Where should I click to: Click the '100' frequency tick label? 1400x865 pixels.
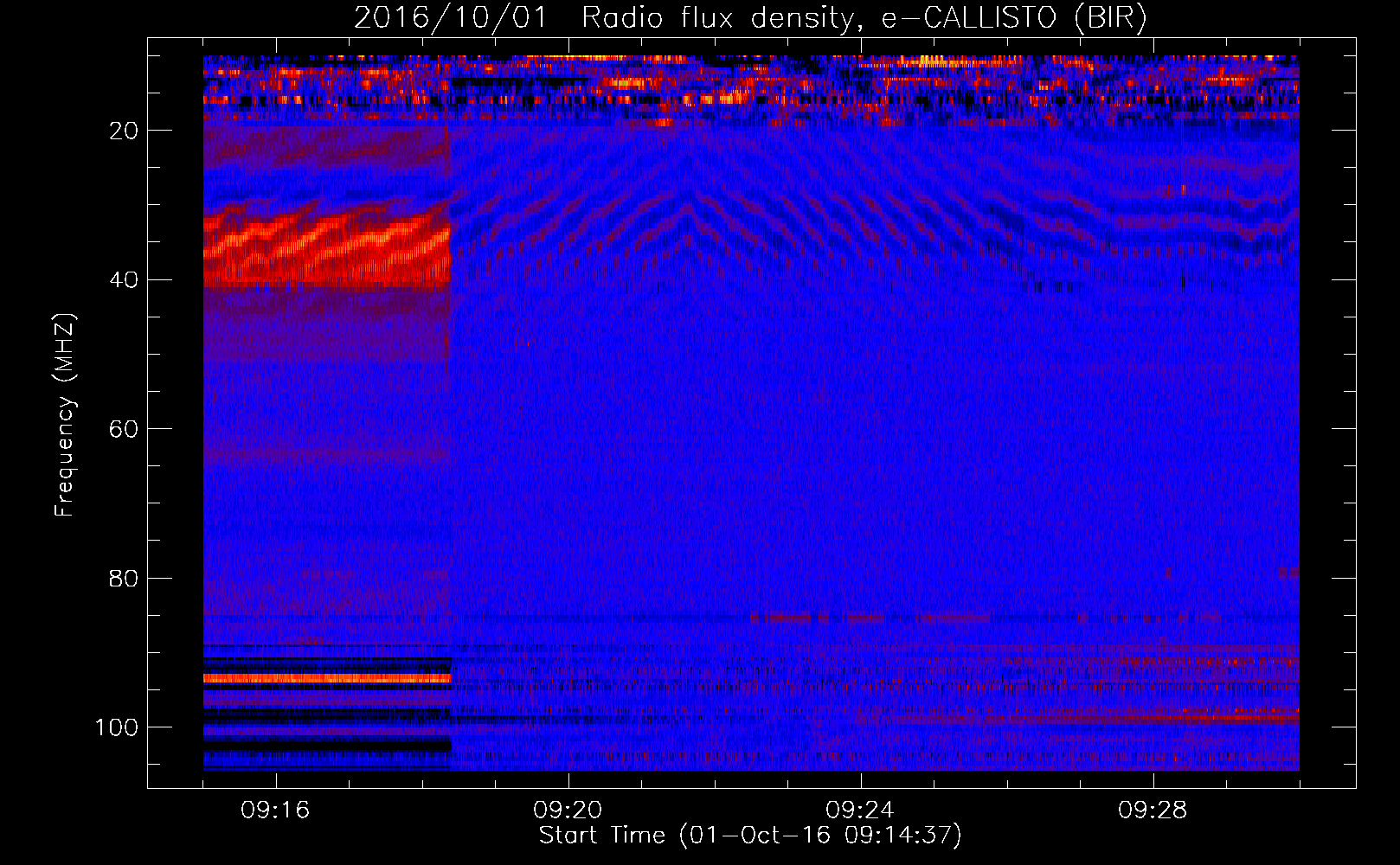pos(117,727)
